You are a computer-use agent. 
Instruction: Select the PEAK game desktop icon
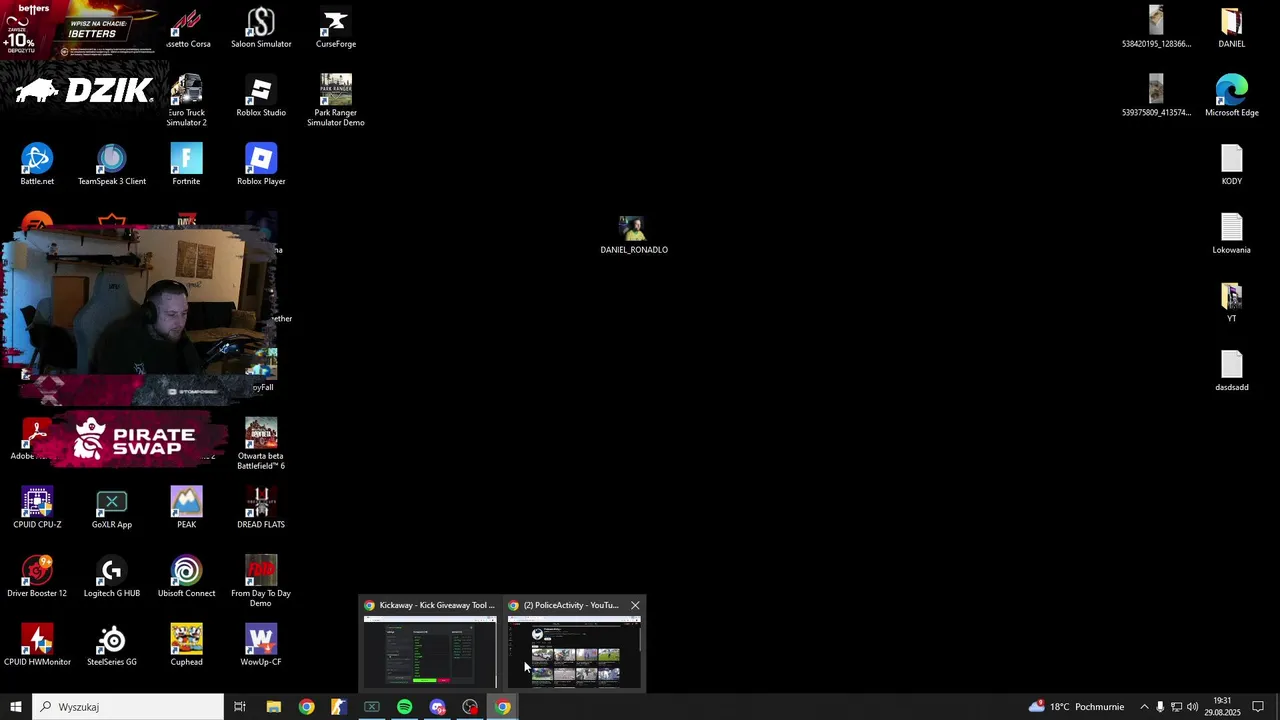(x=186, y=508)
